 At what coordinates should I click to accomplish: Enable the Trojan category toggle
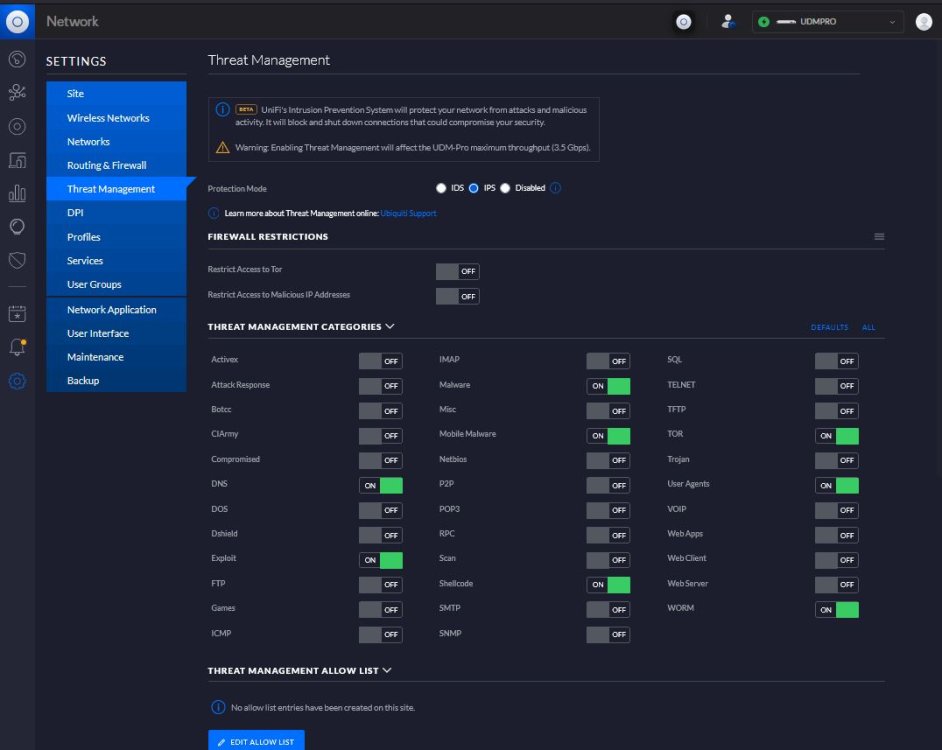(x=836, y=460)
